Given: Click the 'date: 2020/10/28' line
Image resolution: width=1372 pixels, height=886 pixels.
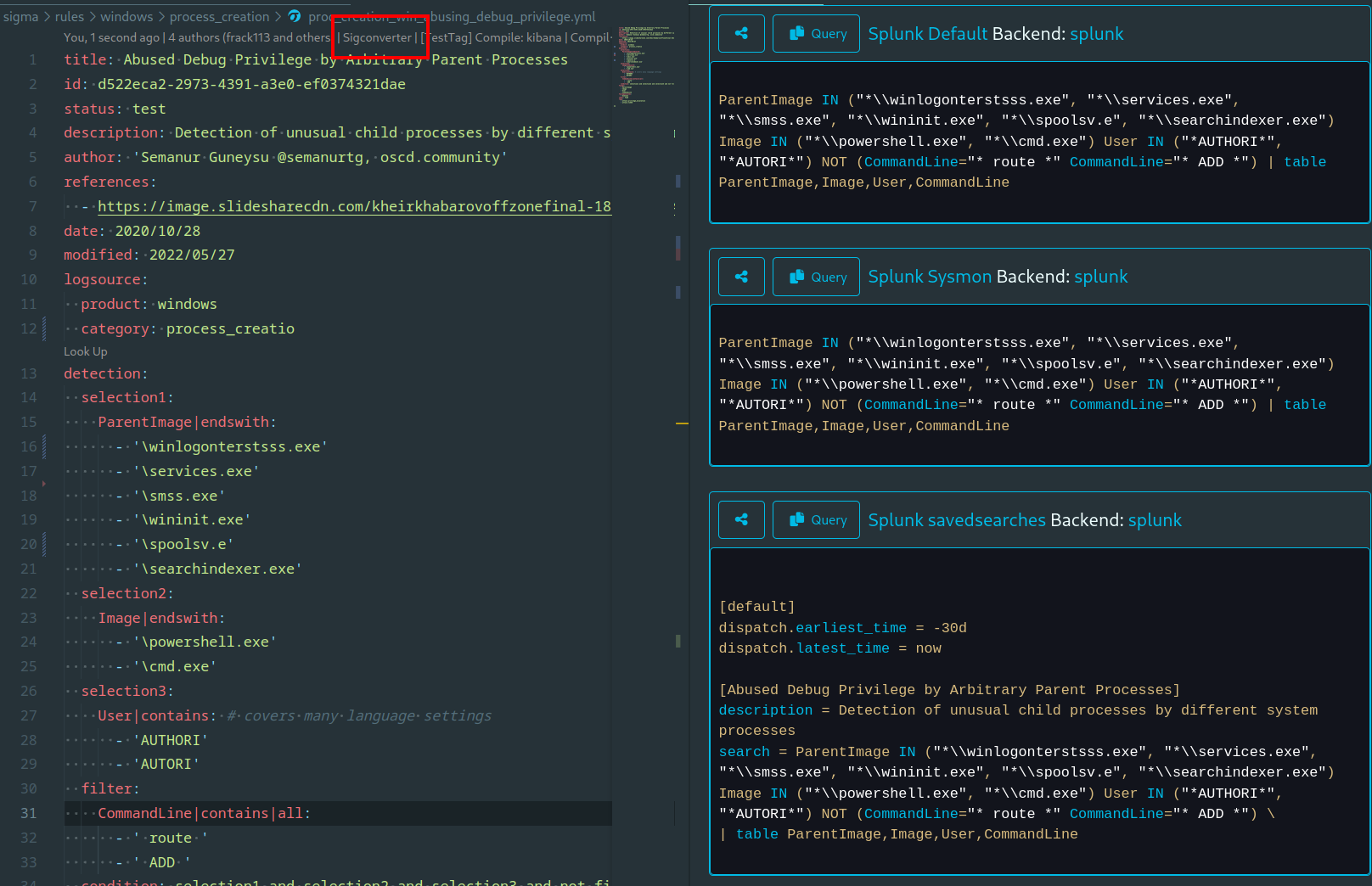Looking at the screenshot, I should pos(132,231).
